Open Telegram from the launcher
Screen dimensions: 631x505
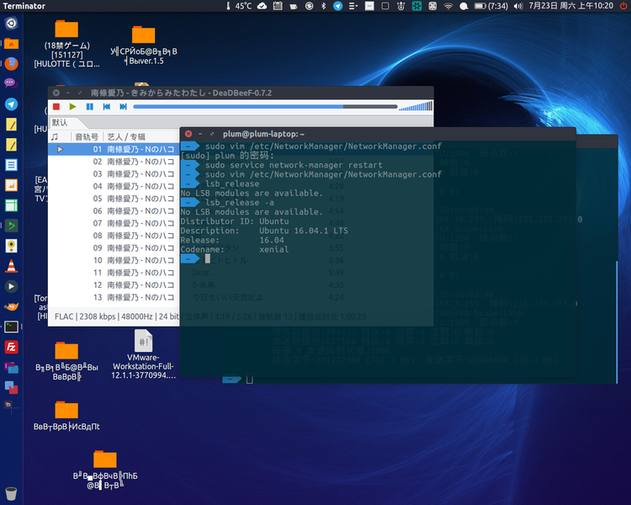11,104
